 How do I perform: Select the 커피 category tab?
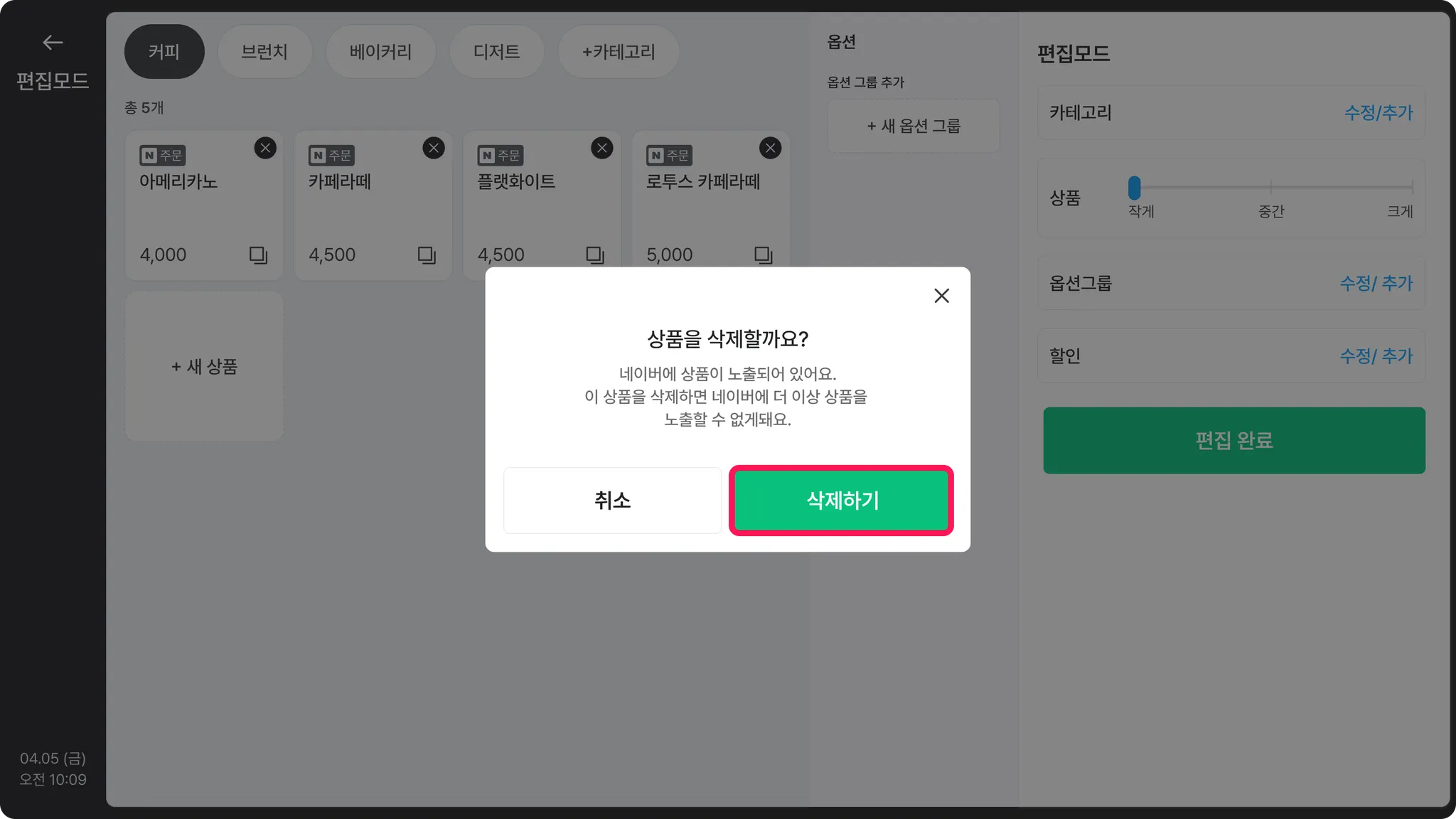(164, 52)
